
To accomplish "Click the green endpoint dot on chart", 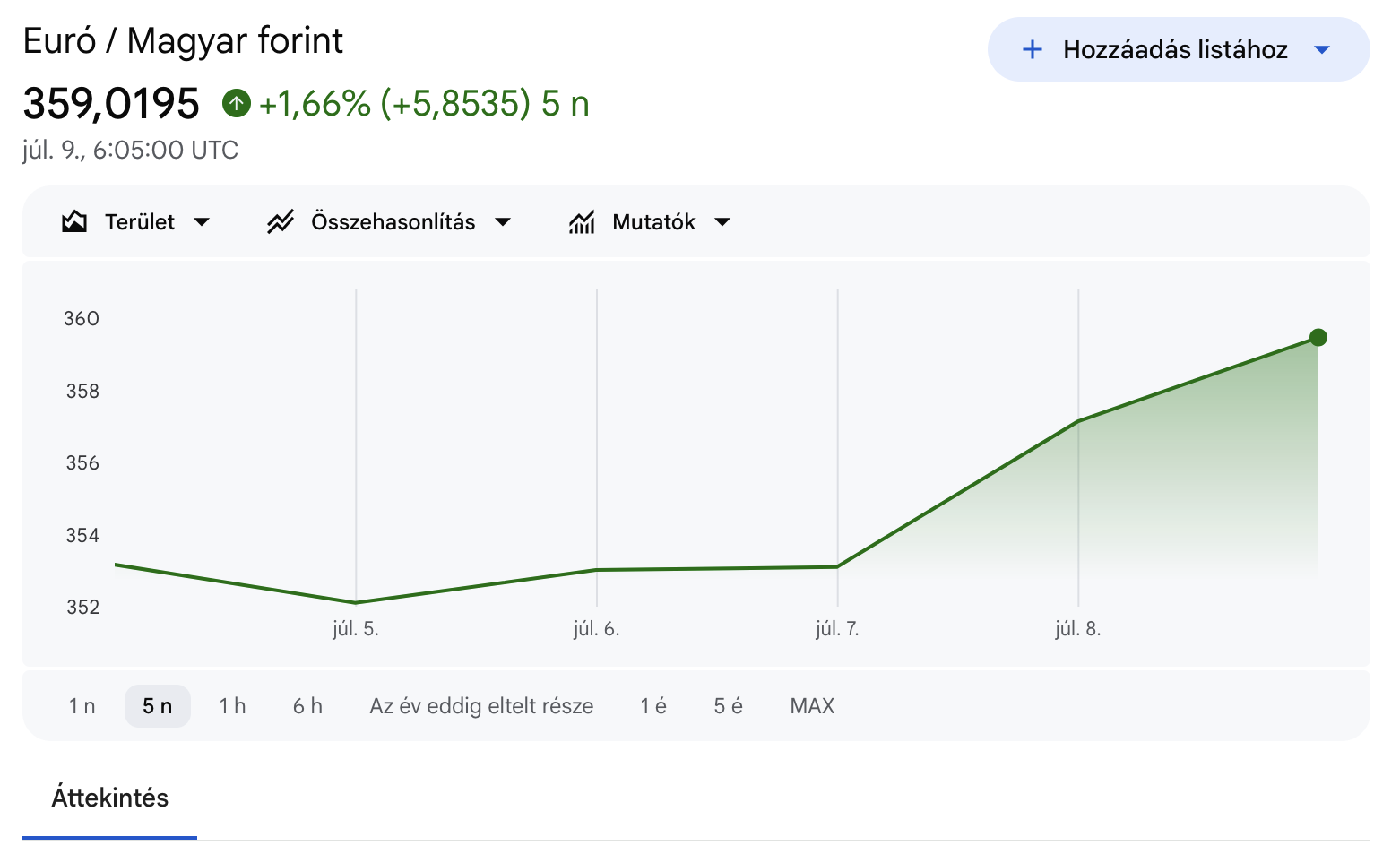I will 1318,338.
